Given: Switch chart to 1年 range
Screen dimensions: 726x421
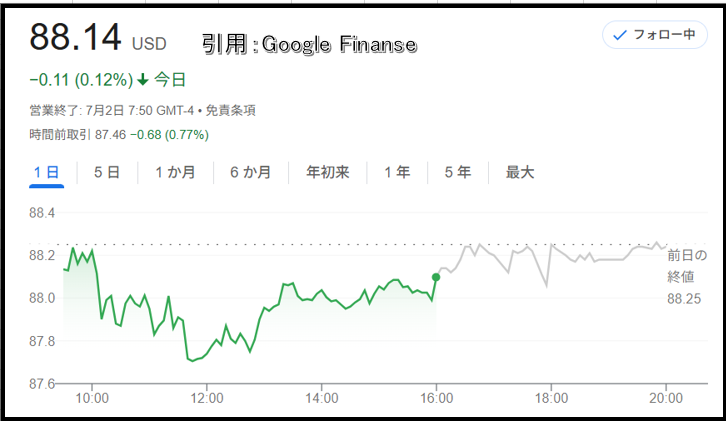Looking at the screenshot, I should [397, 172].
